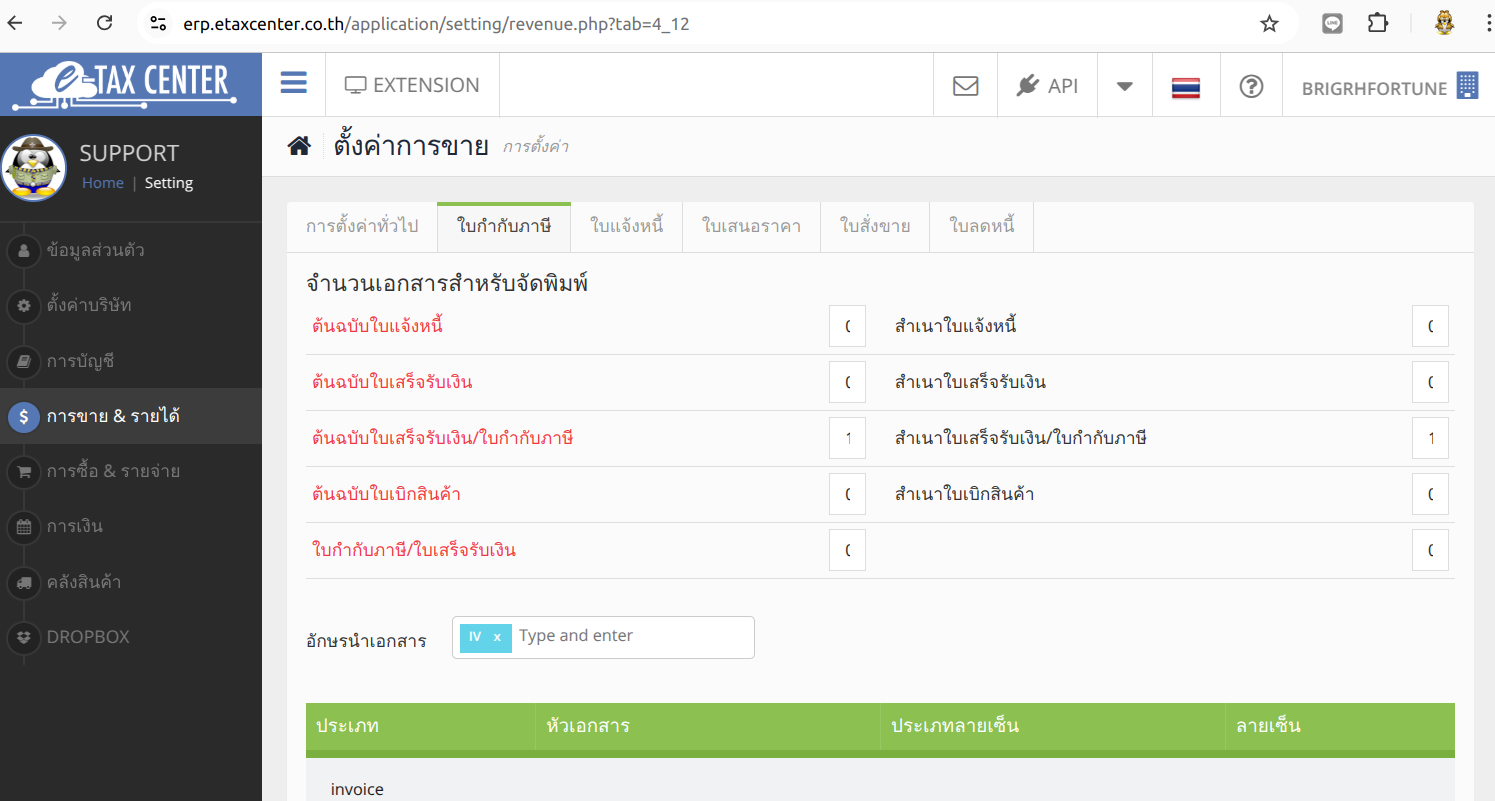Viewport: 1495px width, 801px height.
Task: Click the ลายเซ็น column header
Action: [1340, 726]
